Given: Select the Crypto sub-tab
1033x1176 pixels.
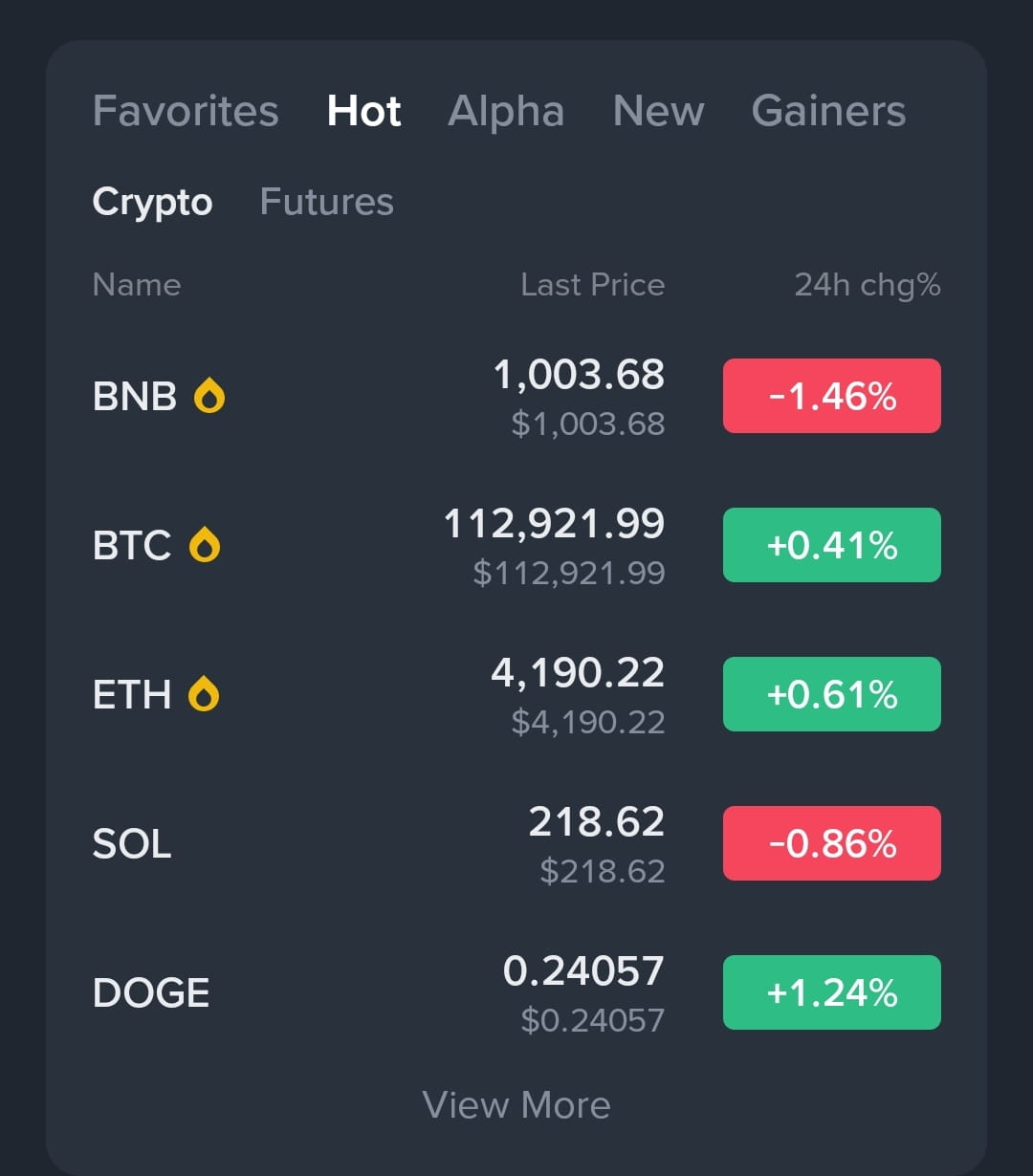Looking at the screenshot, I should 152,203.
